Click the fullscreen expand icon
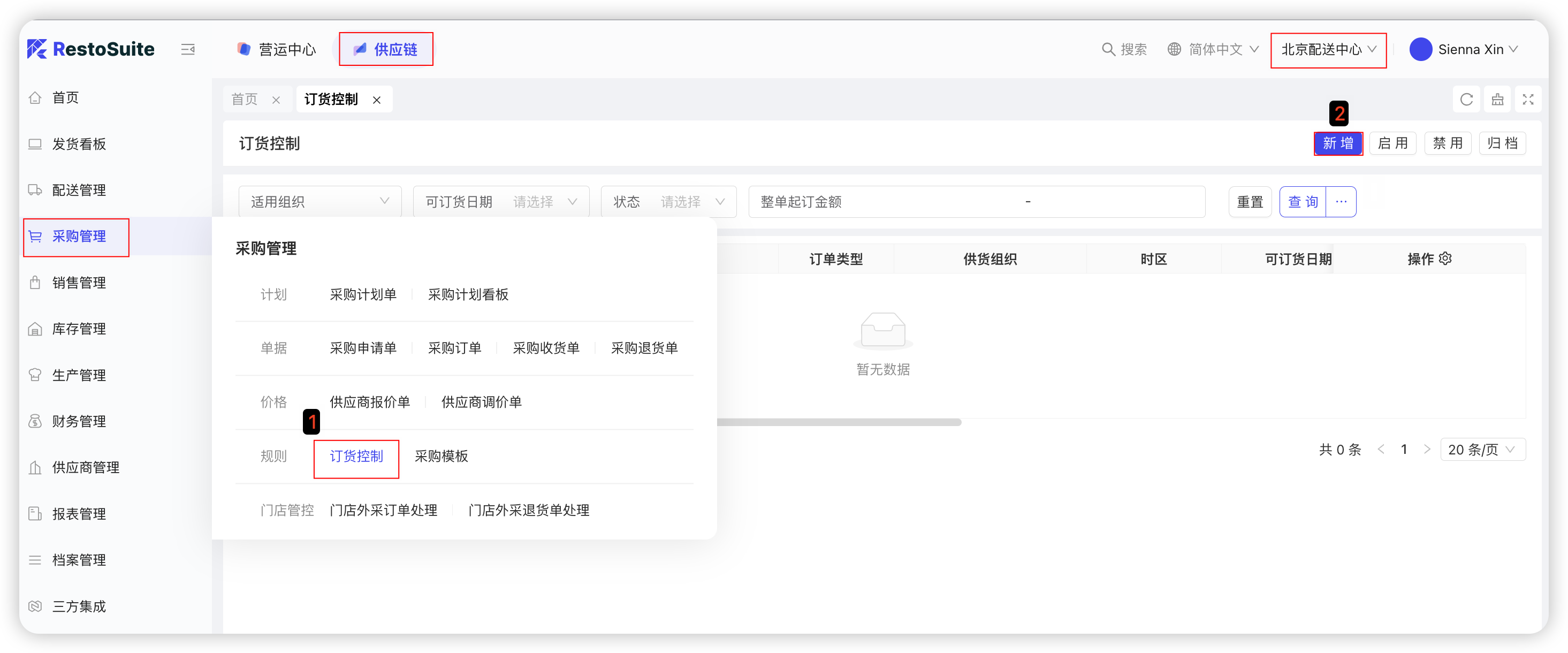 (1527, 99)
